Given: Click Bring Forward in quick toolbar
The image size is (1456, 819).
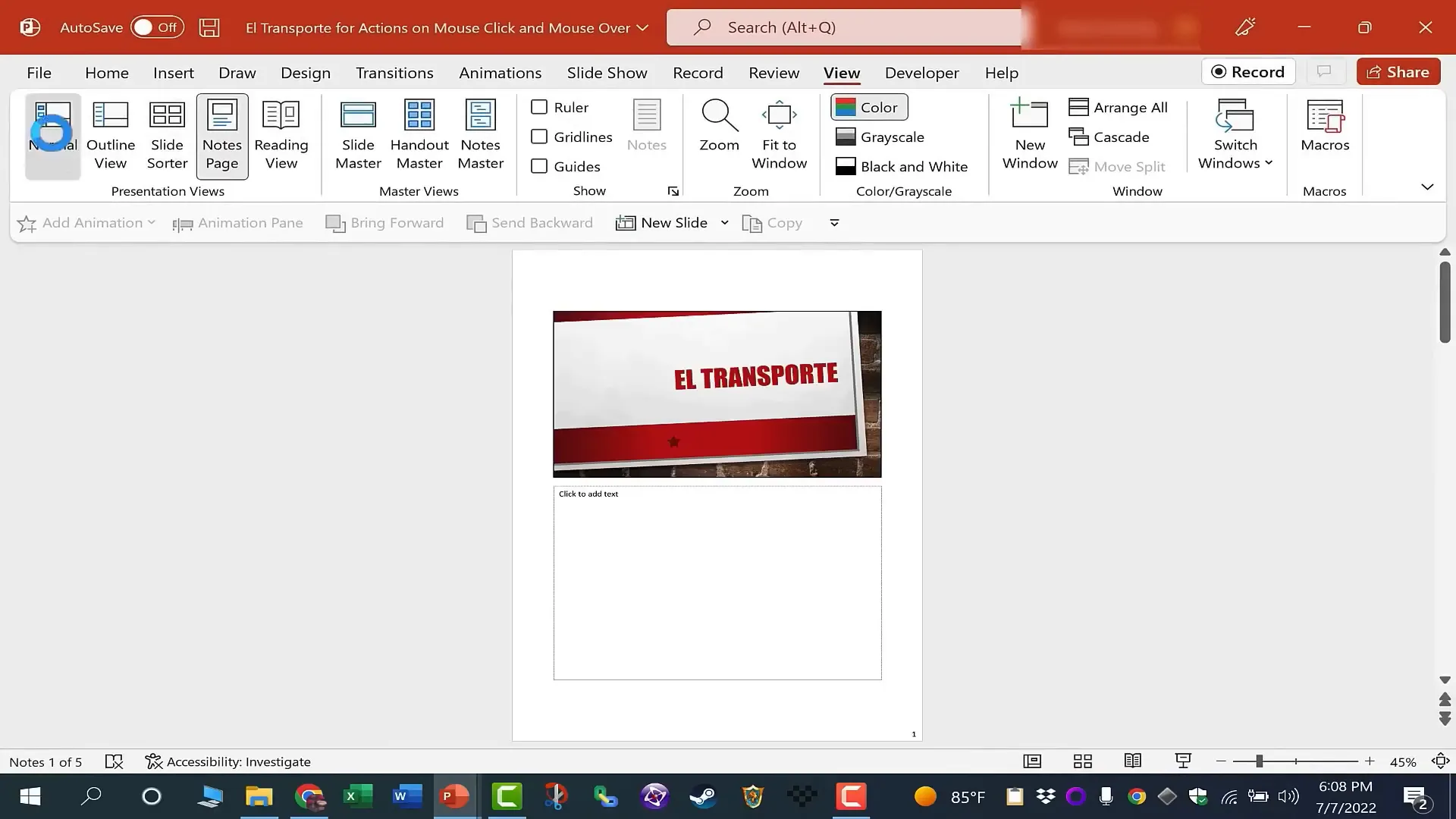Looking at the screenshot, I should 384,223.
